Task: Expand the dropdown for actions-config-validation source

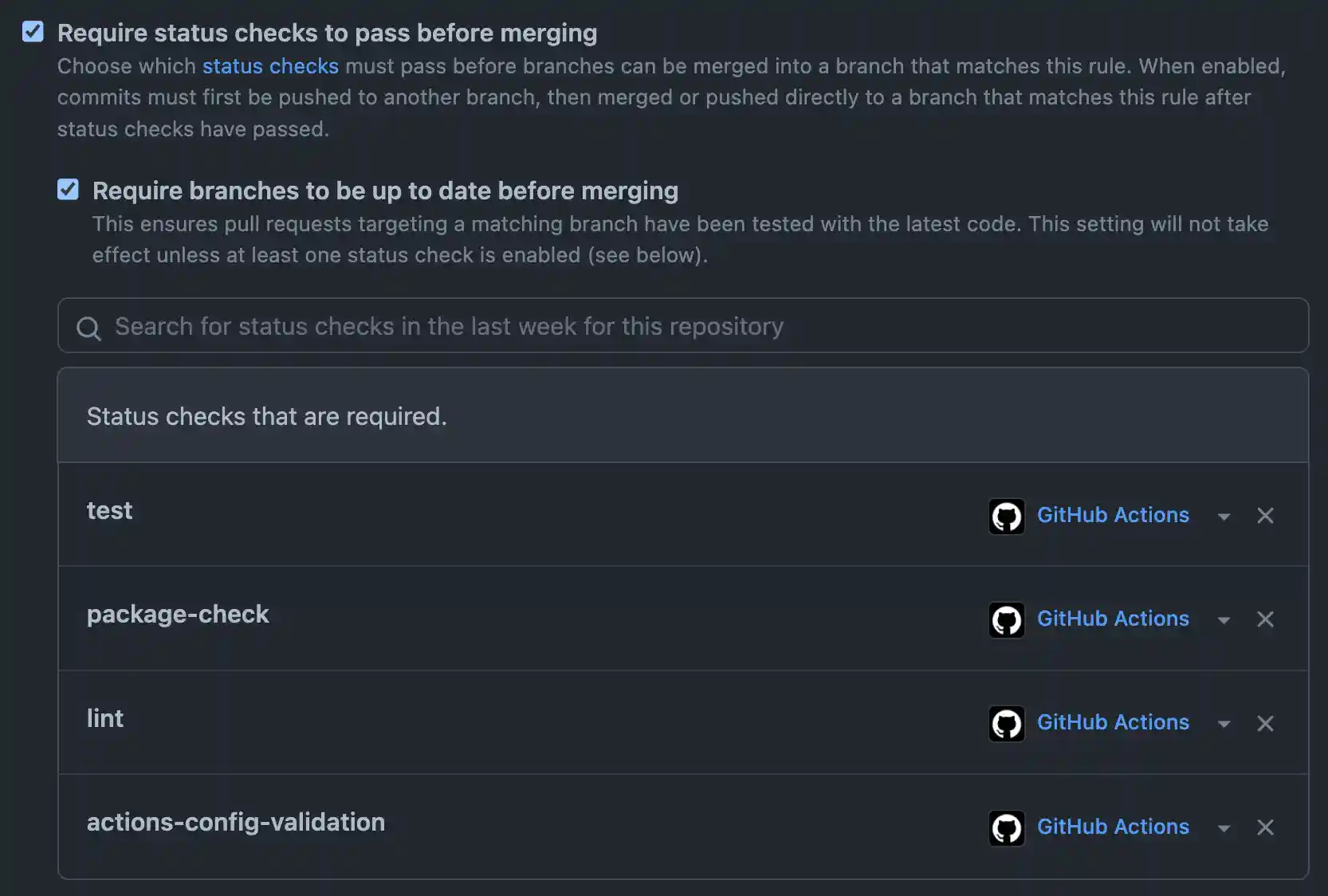Action: point(1224,828)
